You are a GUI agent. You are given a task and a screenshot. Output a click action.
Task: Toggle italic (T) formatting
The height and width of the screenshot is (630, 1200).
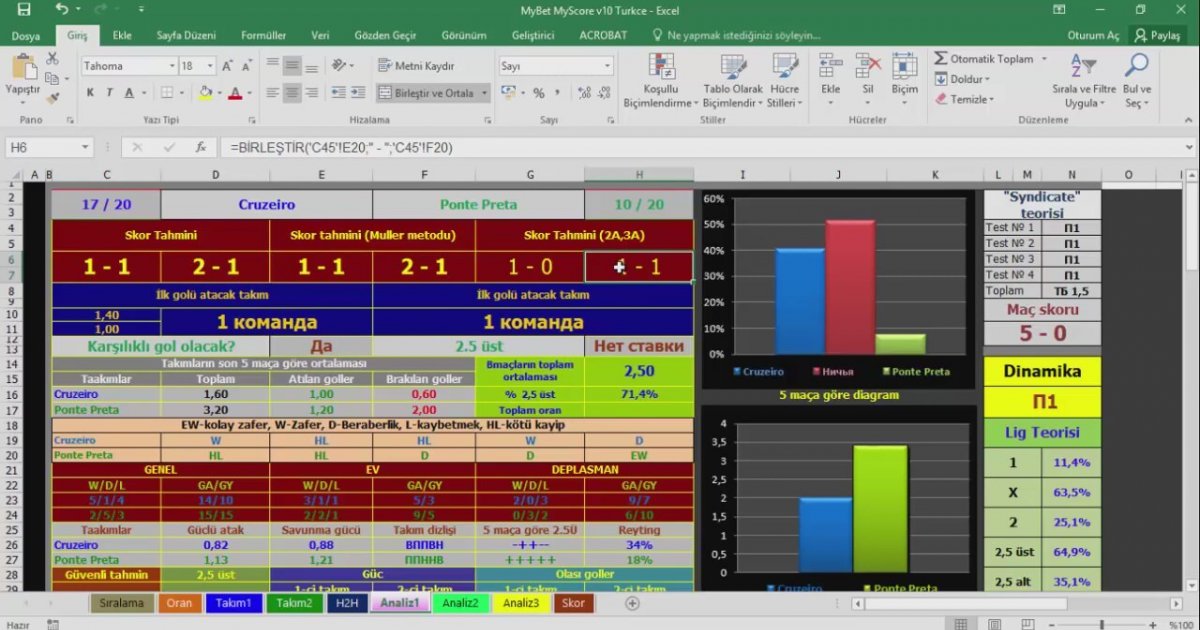point(109,93)
